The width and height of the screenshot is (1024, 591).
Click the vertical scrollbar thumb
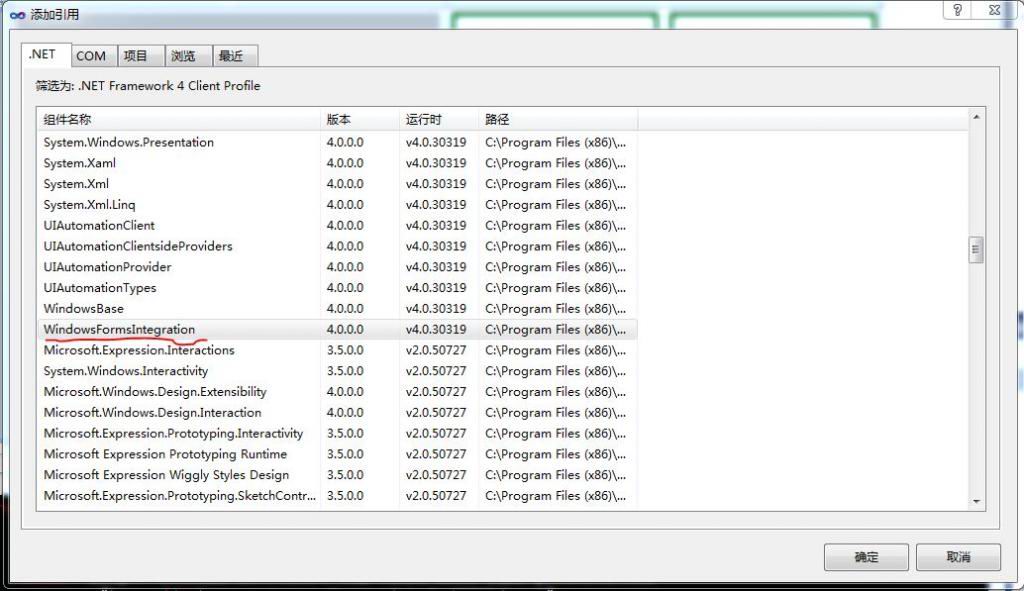point(976,250)
